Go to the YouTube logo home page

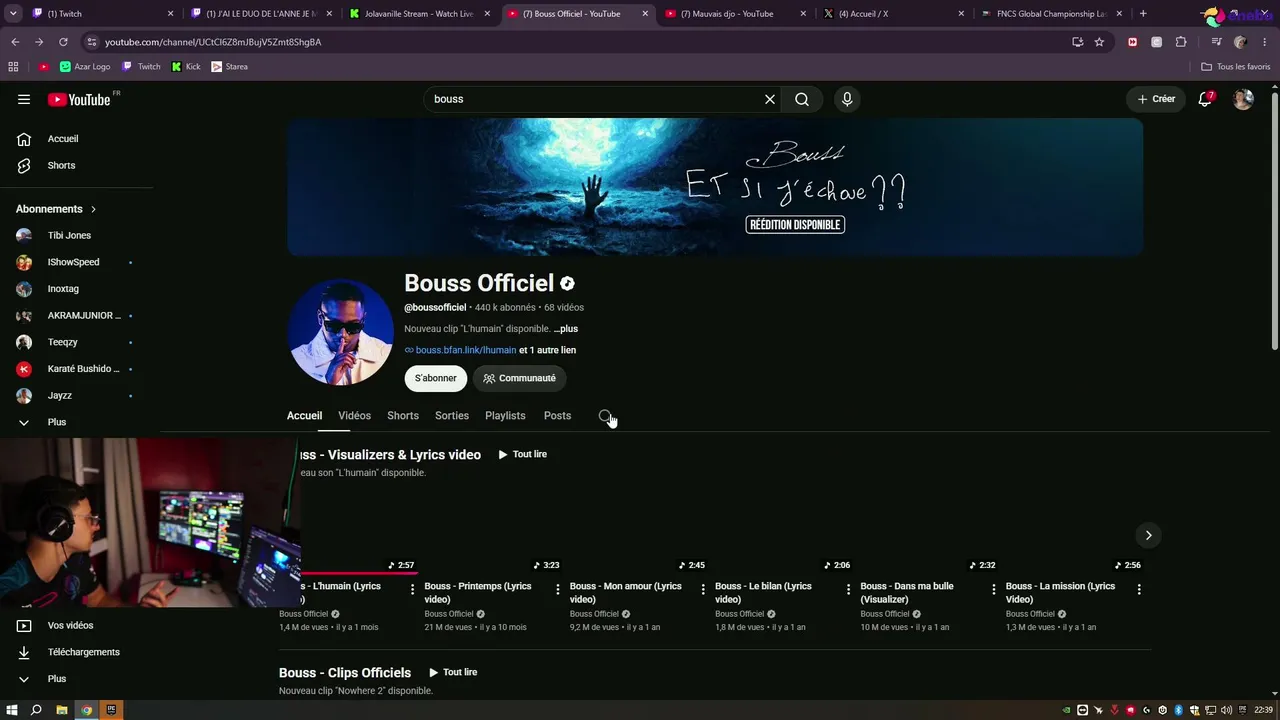coord(80,99)
